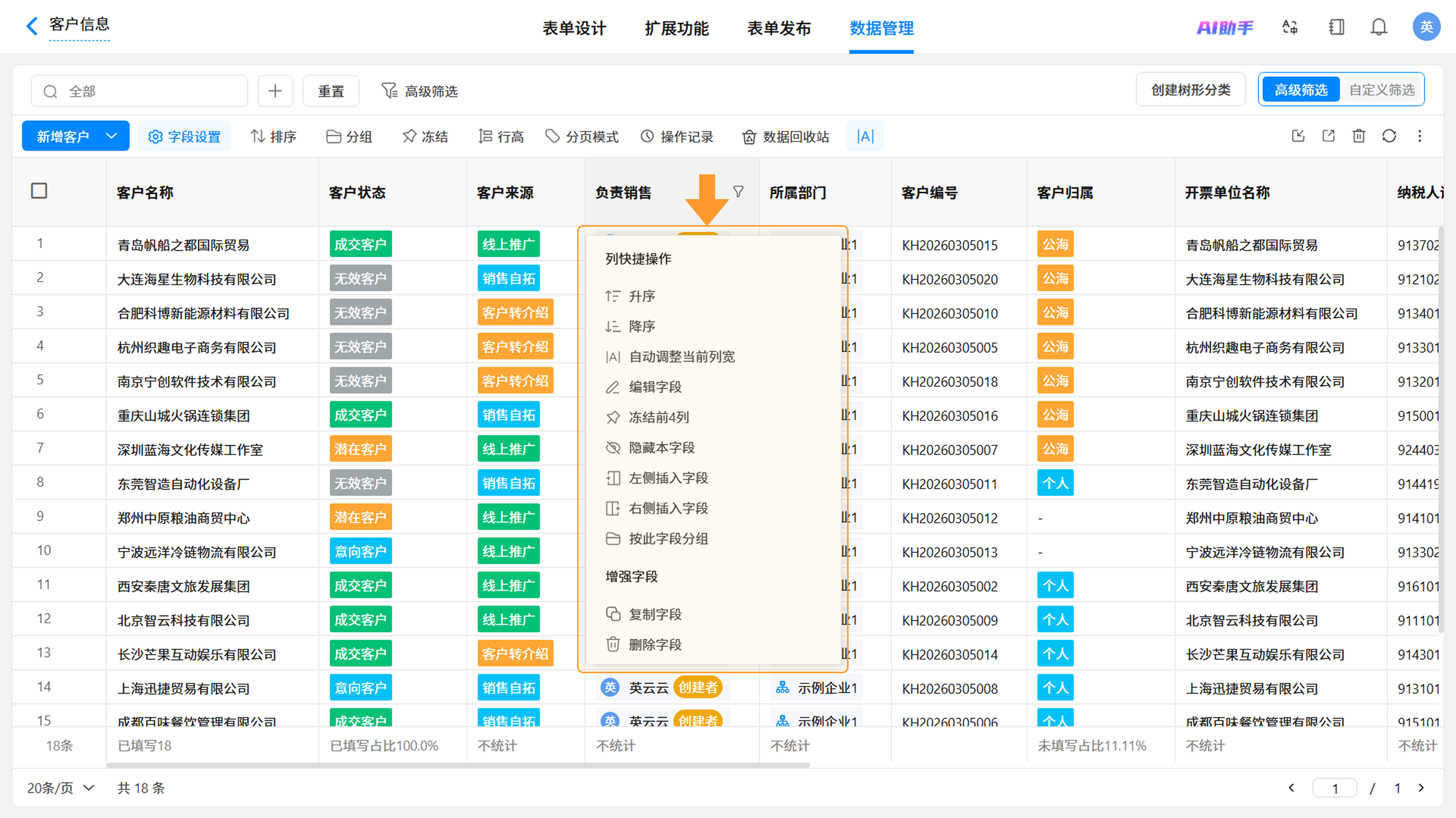Click the 新增客户 button

(63, 136)
